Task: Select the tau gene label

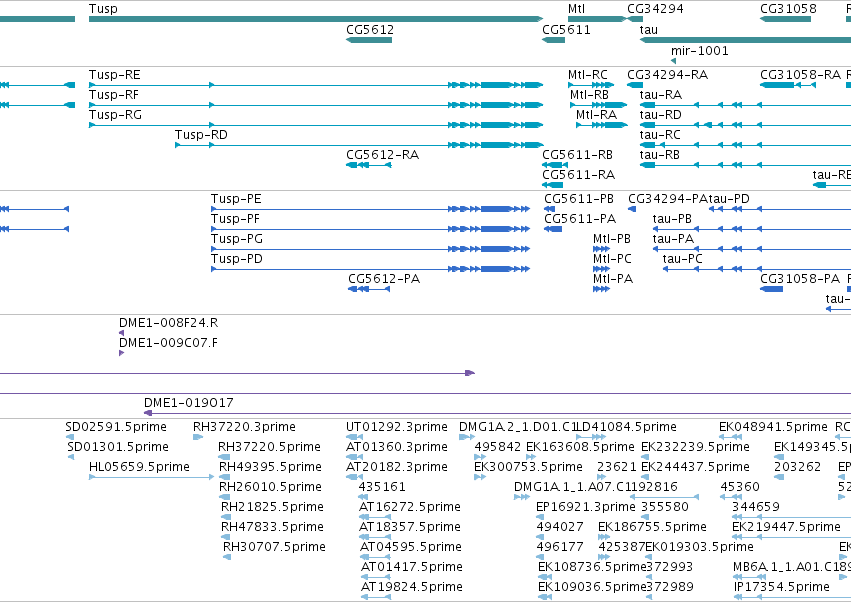Action: (649, 30)
